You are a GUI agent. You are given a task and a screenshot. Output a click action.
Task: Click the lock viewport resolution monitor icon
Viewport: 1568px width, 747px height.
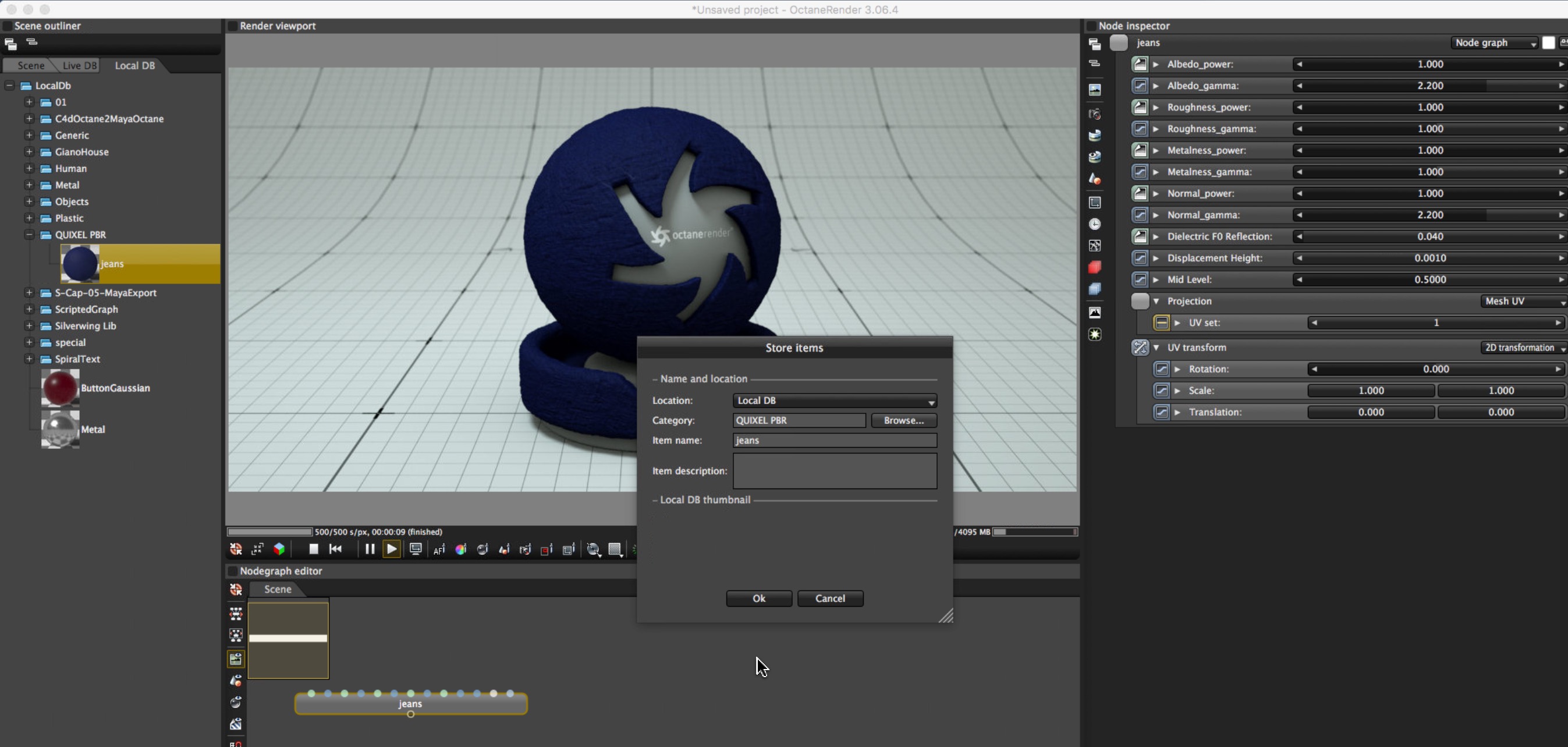click(416, 549)
